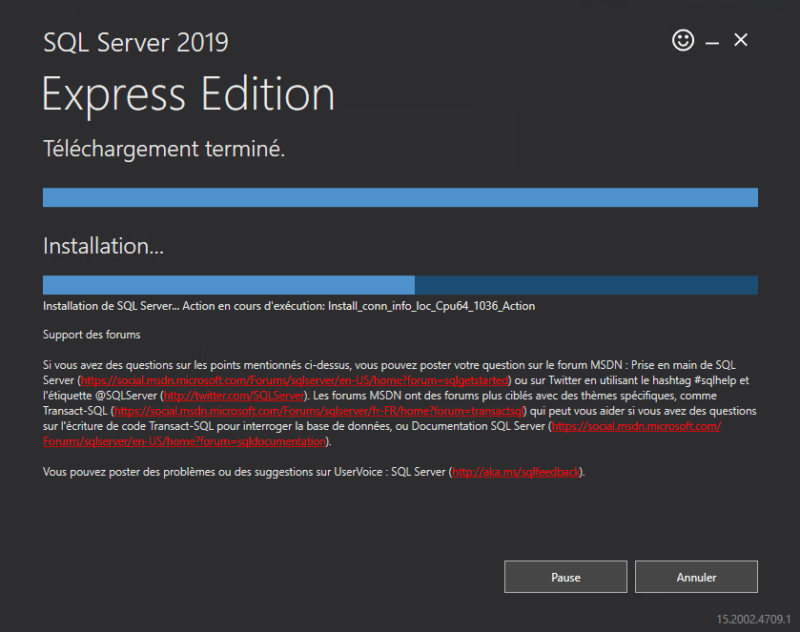Image resolution: width=800 pixels, height=632 pixels.
Task: Select the Téléchargement terminé status text
Action: [164, 150]
